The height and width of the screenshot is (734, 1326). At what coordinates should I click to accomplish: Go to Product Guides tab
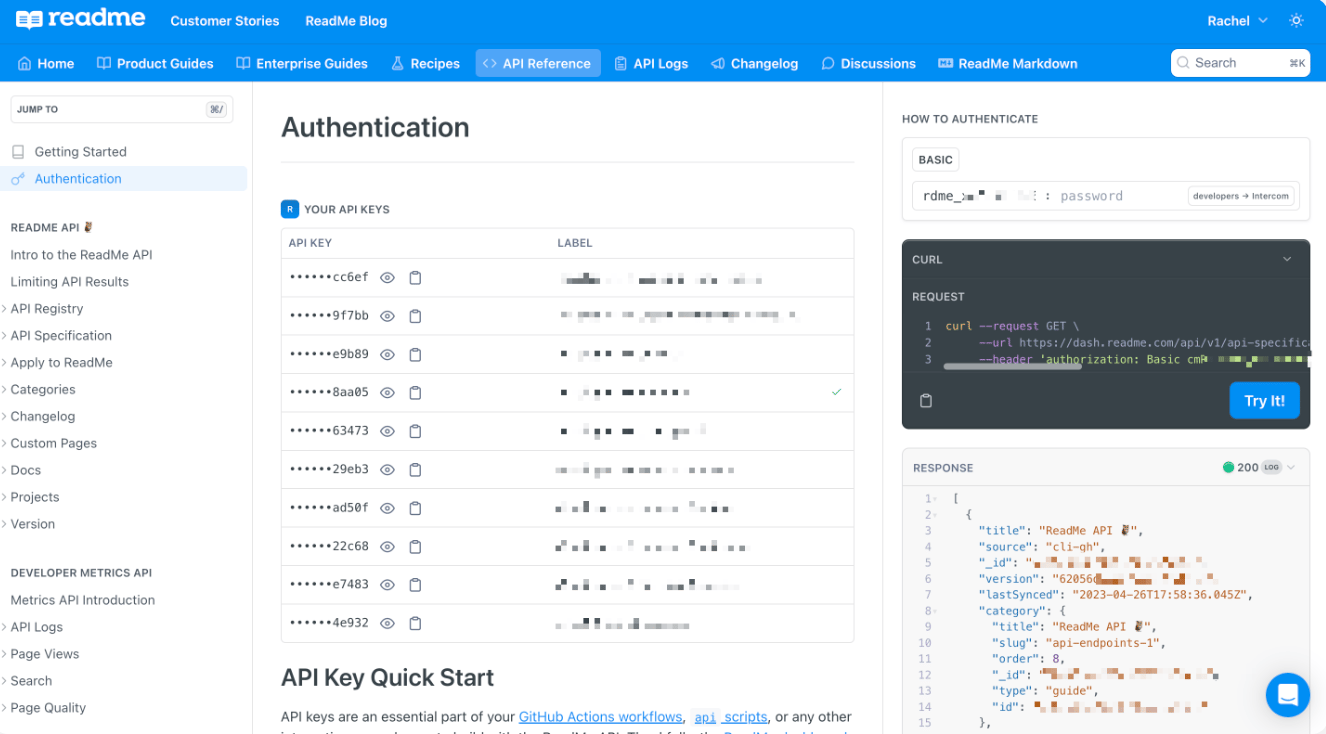(155, 63)
